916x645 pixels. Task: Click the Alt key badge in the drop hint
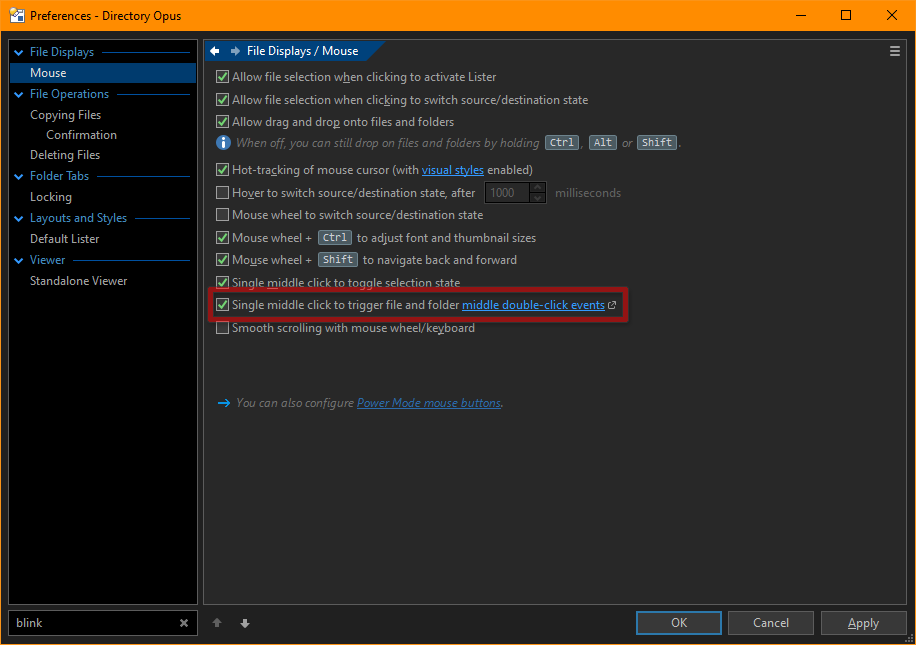click(603, 143)
